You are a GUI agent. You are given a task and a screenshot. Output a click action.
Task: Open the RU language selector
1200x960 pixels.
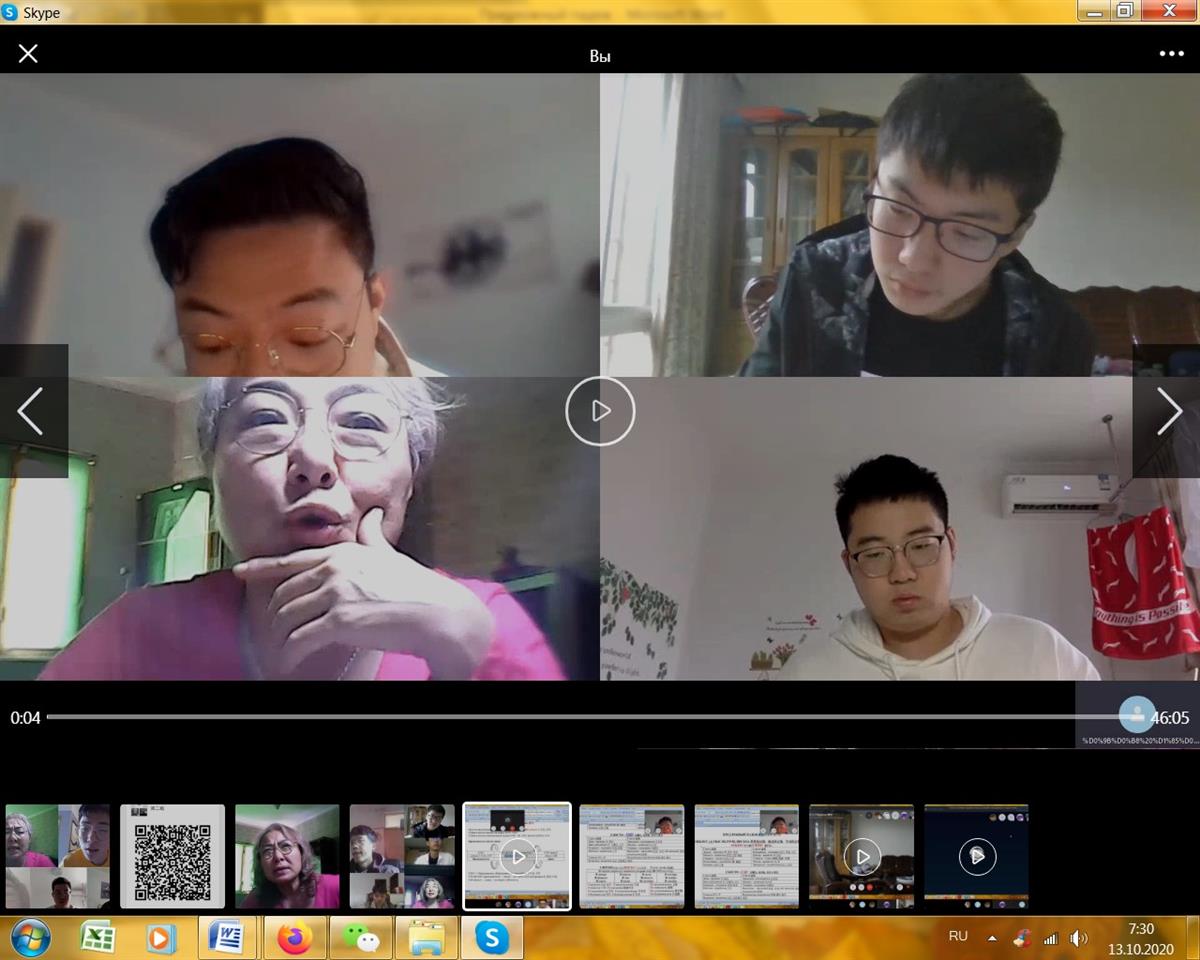(x=958, y=936)
